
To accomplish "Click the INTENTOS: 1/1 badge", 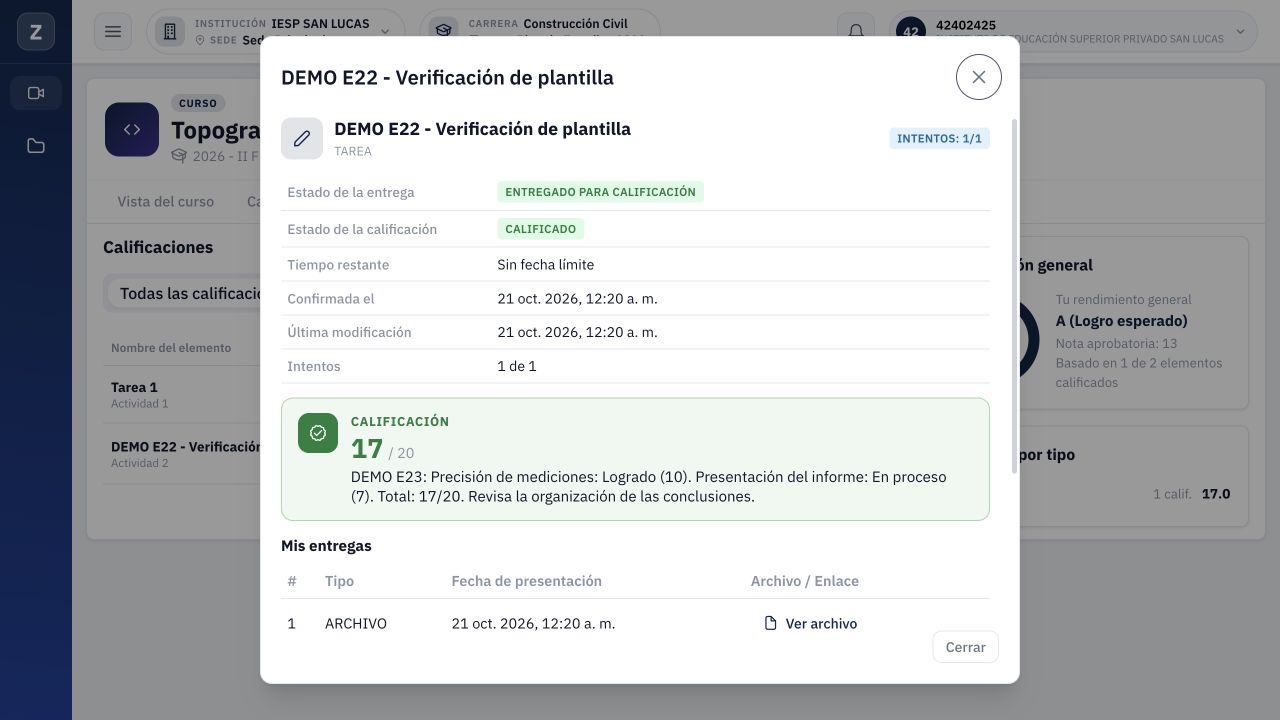I will (x=939, y=138).
